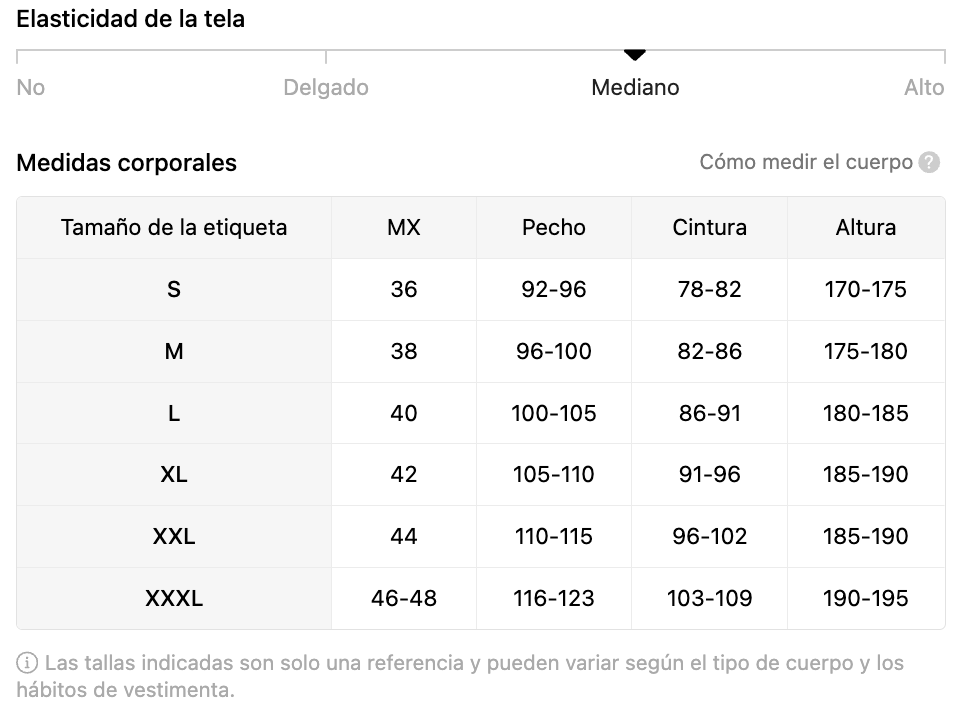Screen dimensions: 966x724
Task: Click the 'Altura' column header
Action: [x=866, y=227]
